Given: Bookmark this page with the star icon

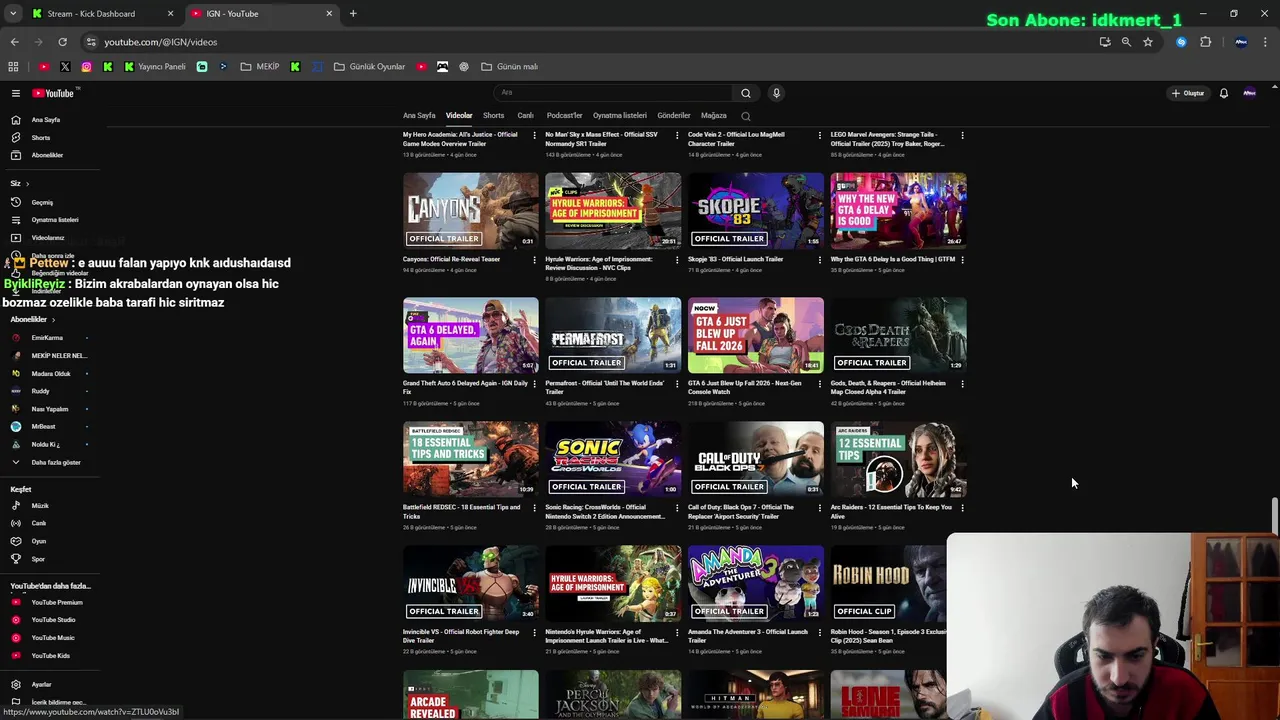Looking at the screenshot, I should pyautogui.click(x=1148, y=42).
